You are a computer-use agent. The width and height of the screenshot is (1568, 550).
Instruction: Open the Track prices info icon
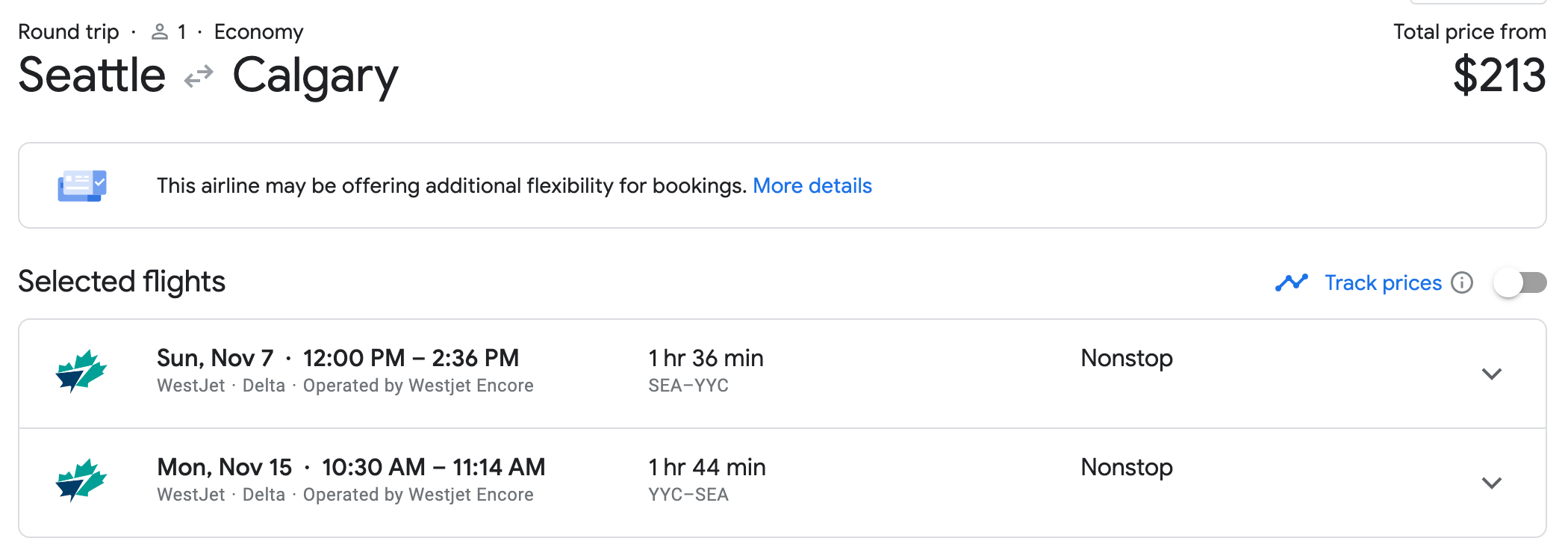[x=1461, y=282]
